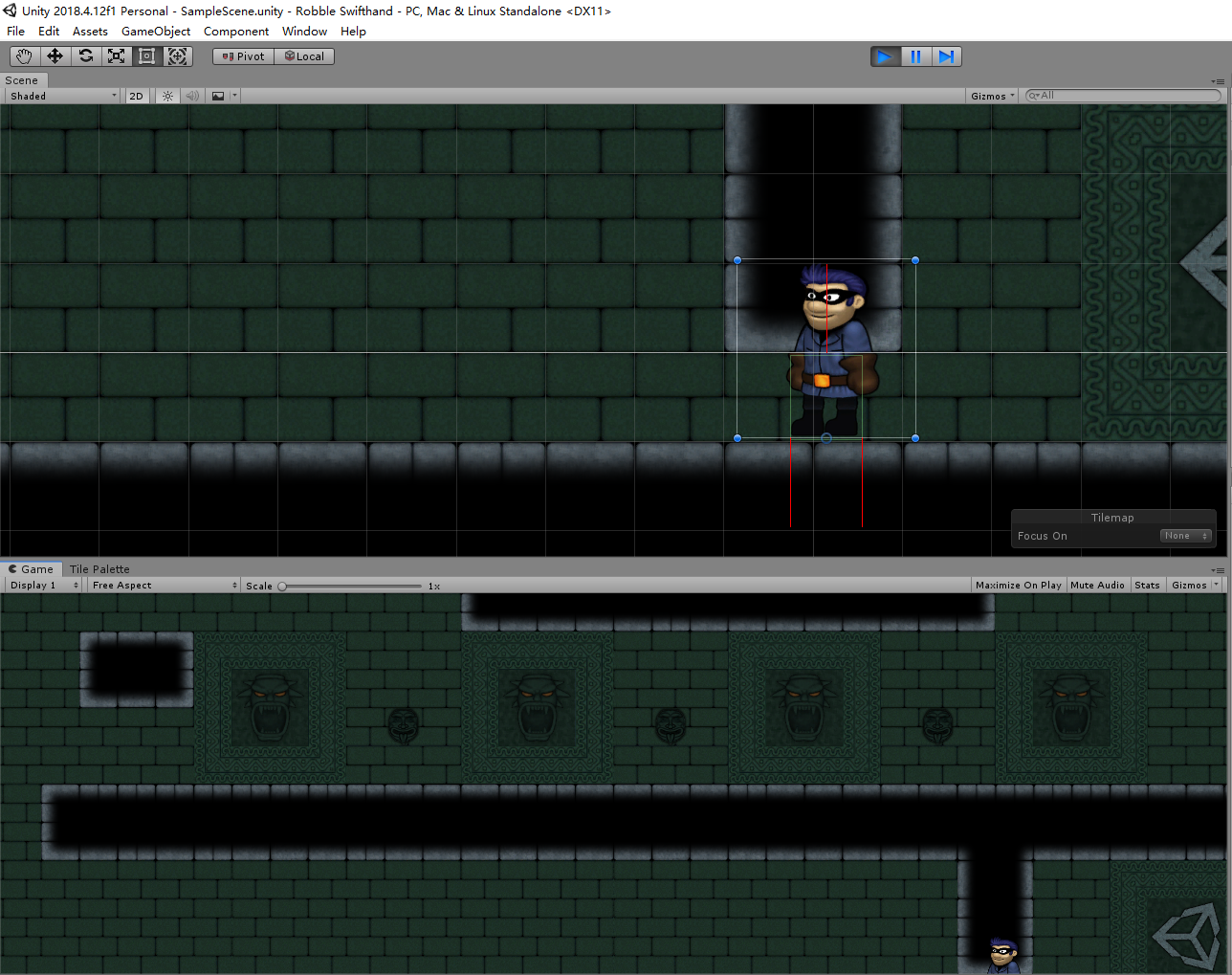Click the bottom-right blue rect handle

coord(915,438)
